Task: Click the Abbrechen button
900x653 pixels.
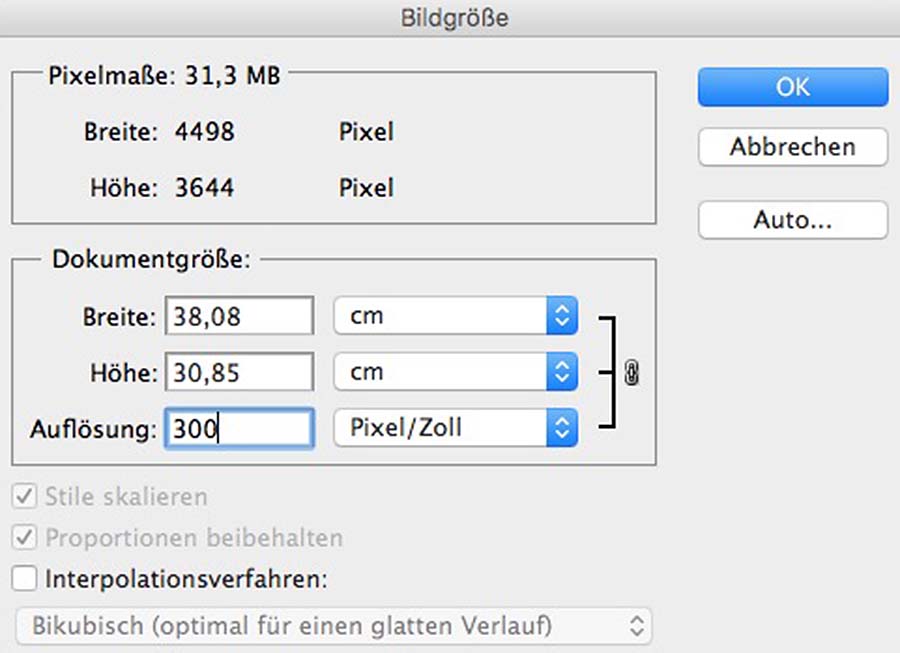Action: pos(793,147)
